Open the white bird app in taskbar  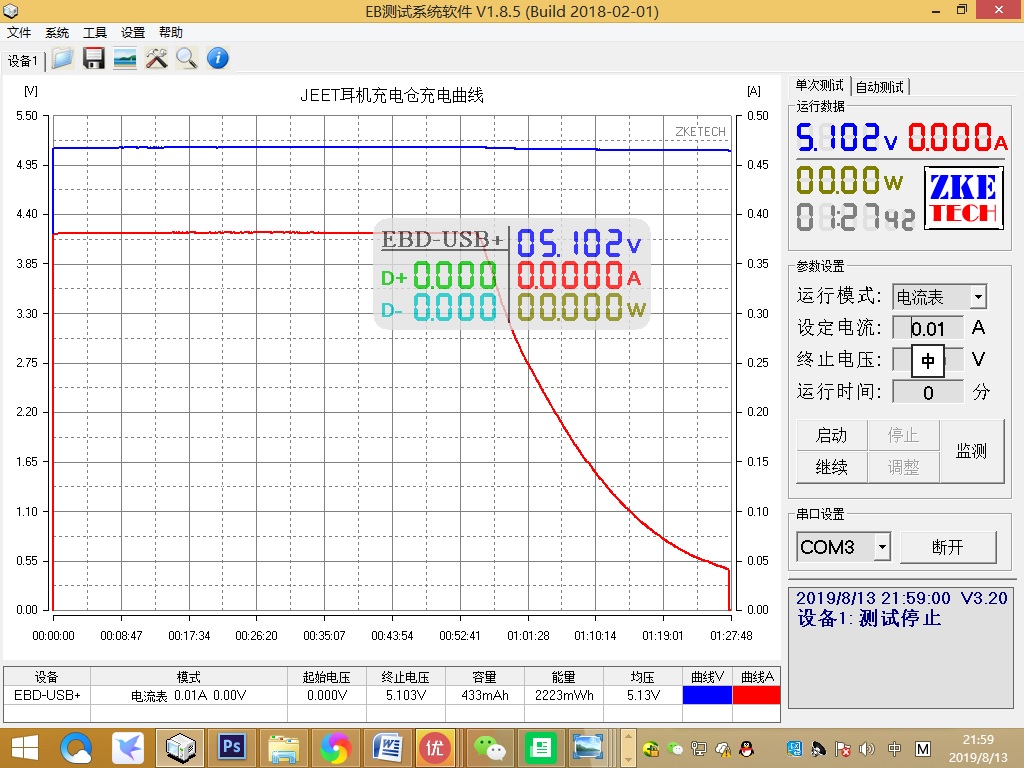tap(128, 748)
